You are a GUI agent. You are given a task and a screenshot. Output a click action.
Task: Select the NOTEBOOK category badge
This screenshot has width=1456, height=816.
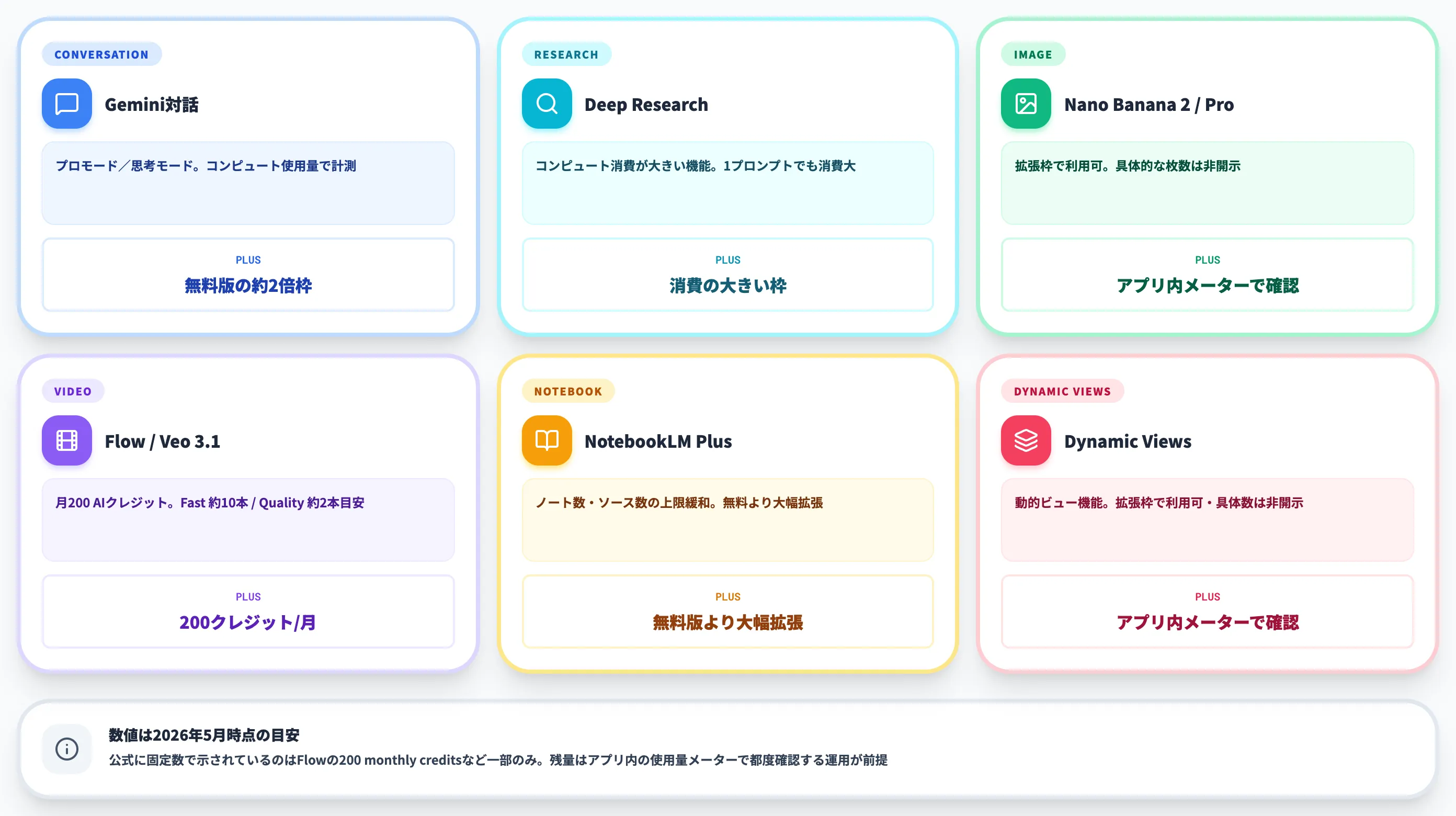coord(568,391)
